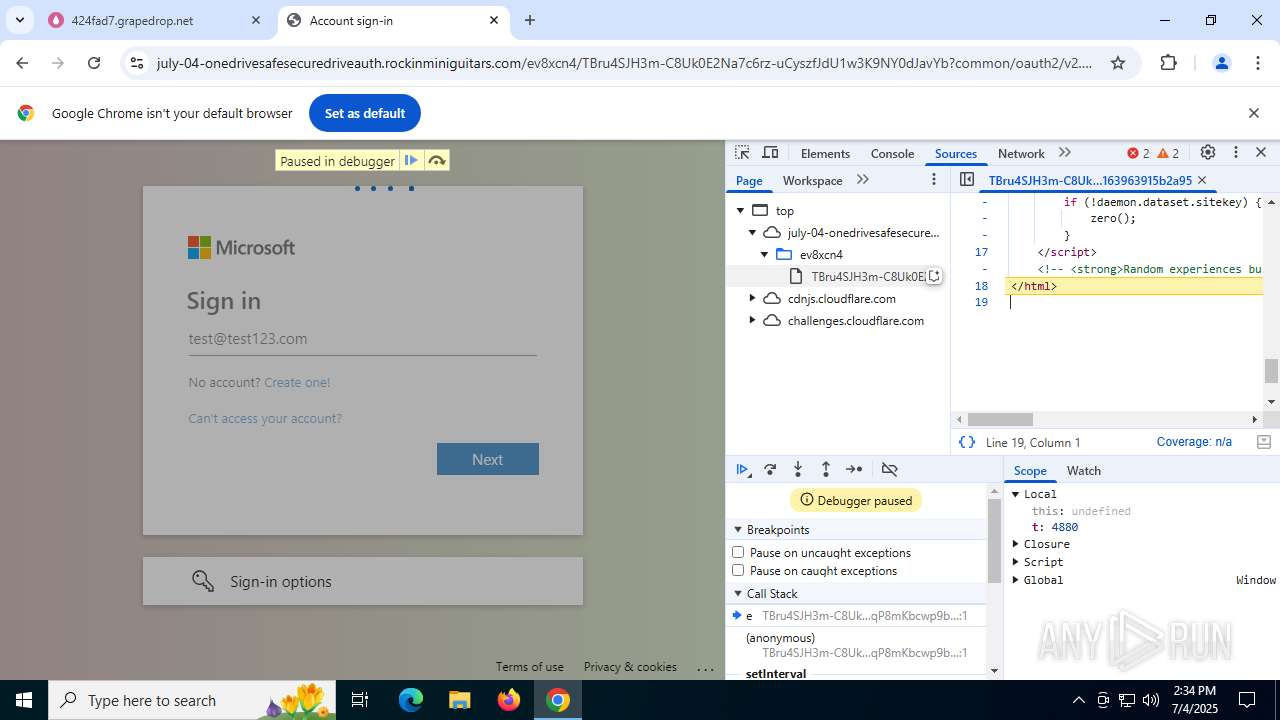The width and height of the screenshot is (1280, 720).
Task: Toggle inspect element picker in DevTools
Action: [742, 153]
